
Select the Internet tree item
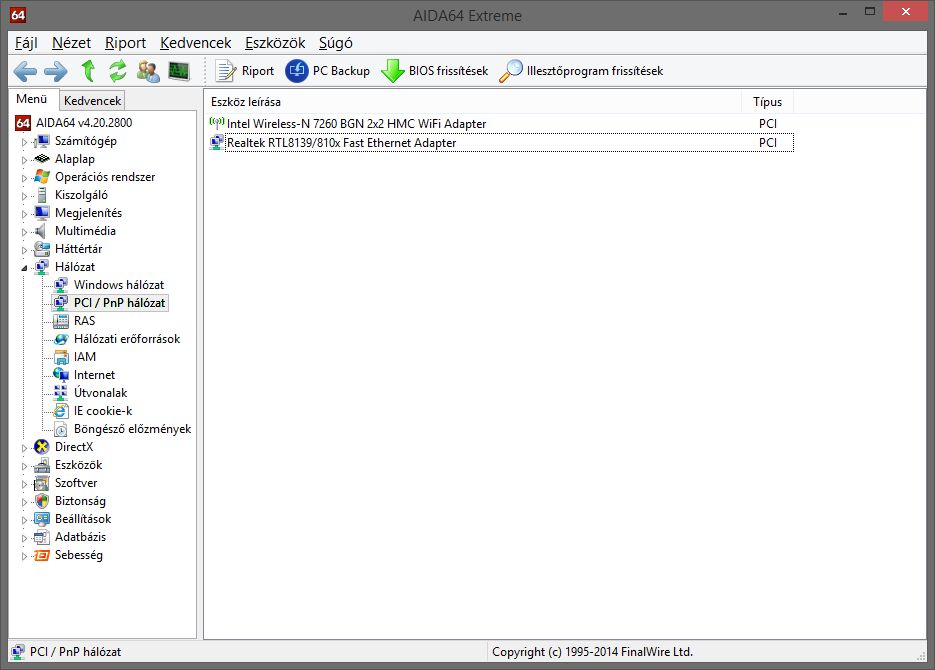(94, 375)
